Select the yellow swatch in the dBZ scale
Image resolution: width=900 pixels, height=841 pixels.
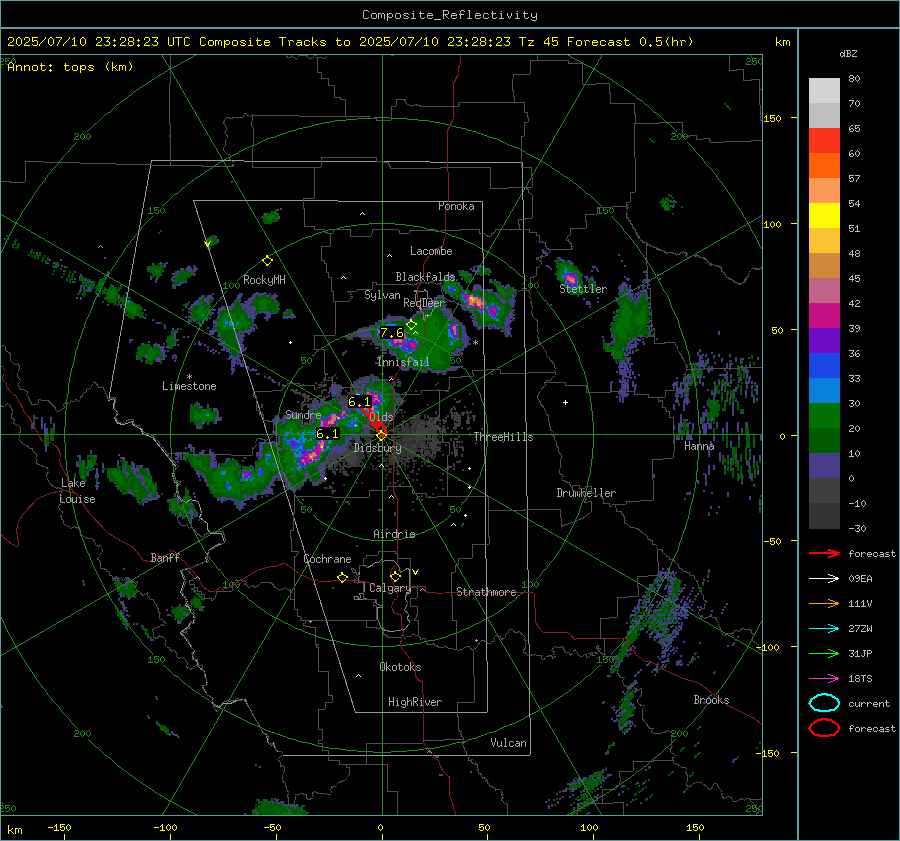824,215
